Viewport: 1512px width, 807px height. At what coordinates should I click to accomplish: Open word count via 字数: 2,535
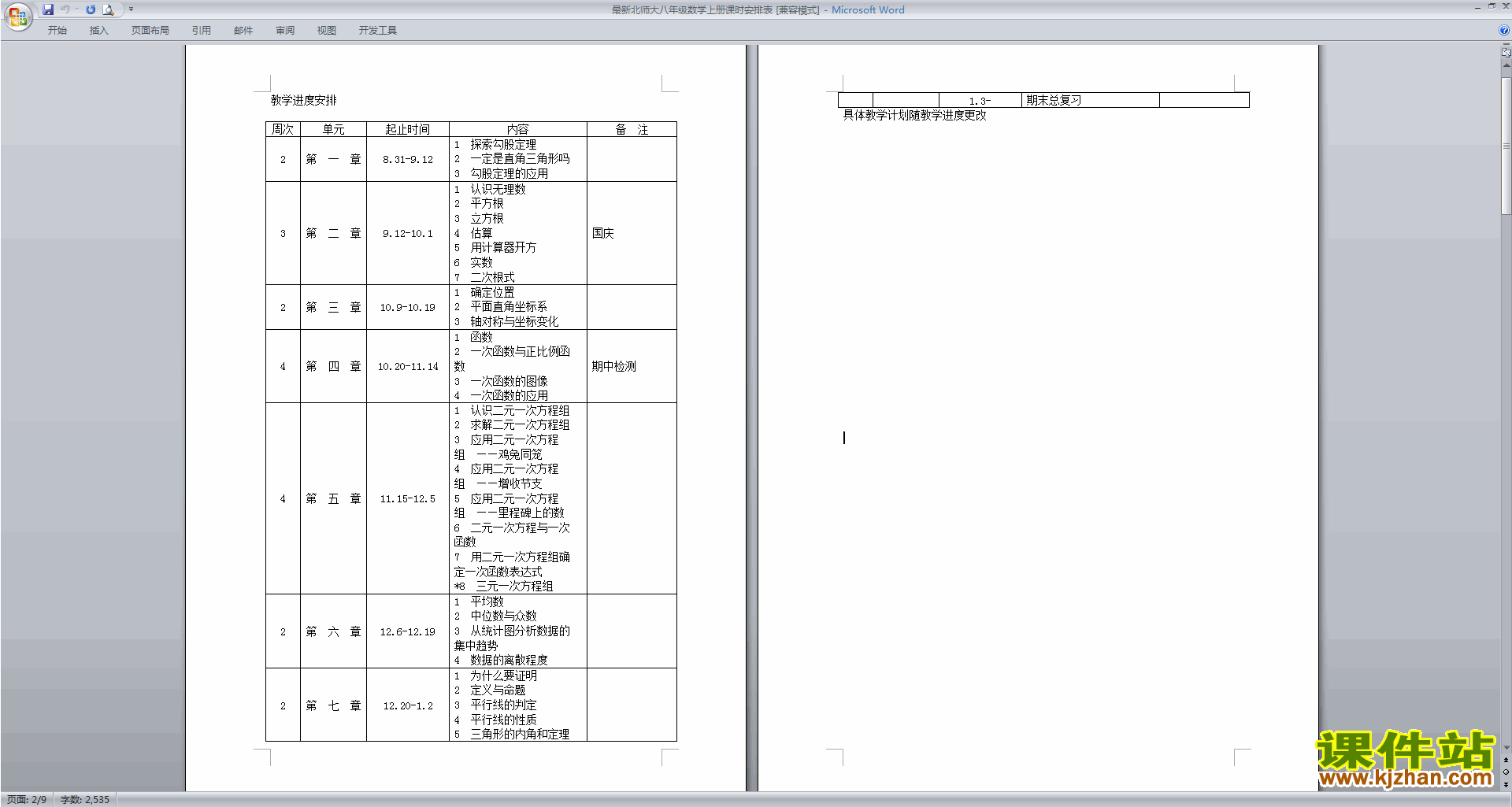coord(85,800)
